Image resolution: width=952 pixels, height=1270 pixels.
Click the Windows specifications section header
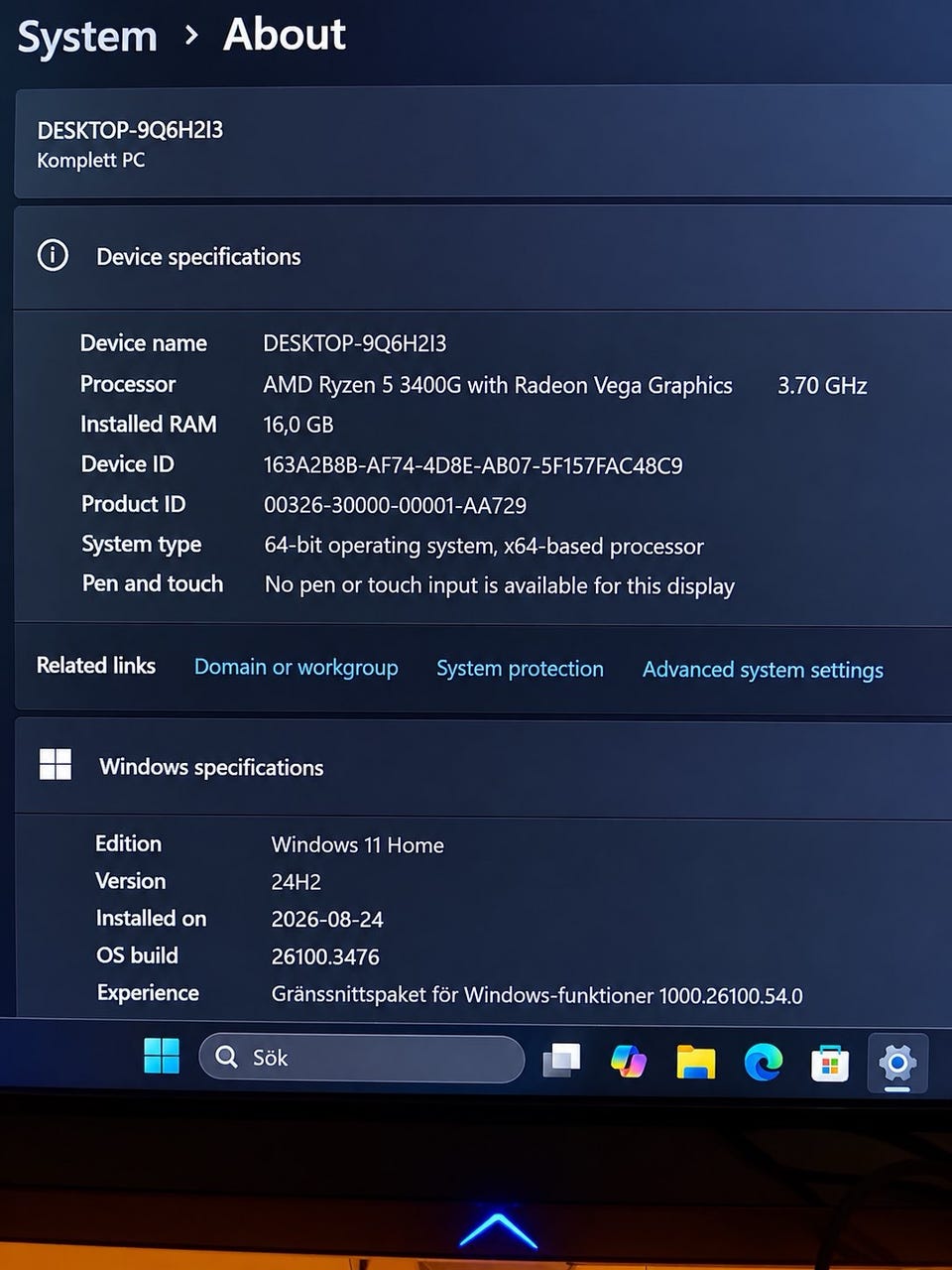click(x=484, y=767)
